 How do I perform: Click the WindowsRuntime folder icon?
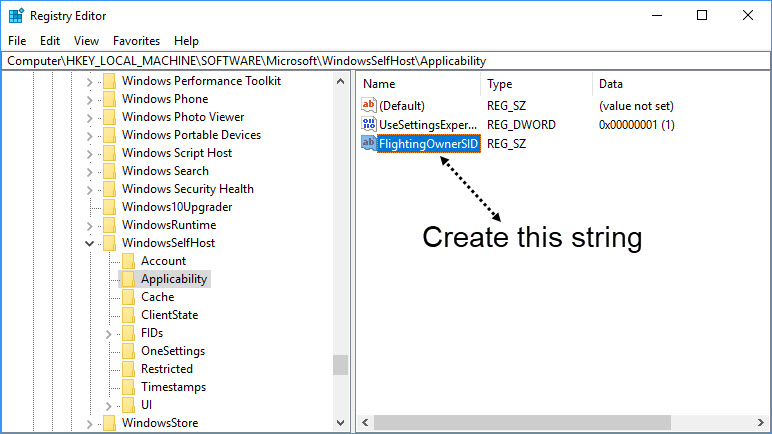click(x=110, y=225)
